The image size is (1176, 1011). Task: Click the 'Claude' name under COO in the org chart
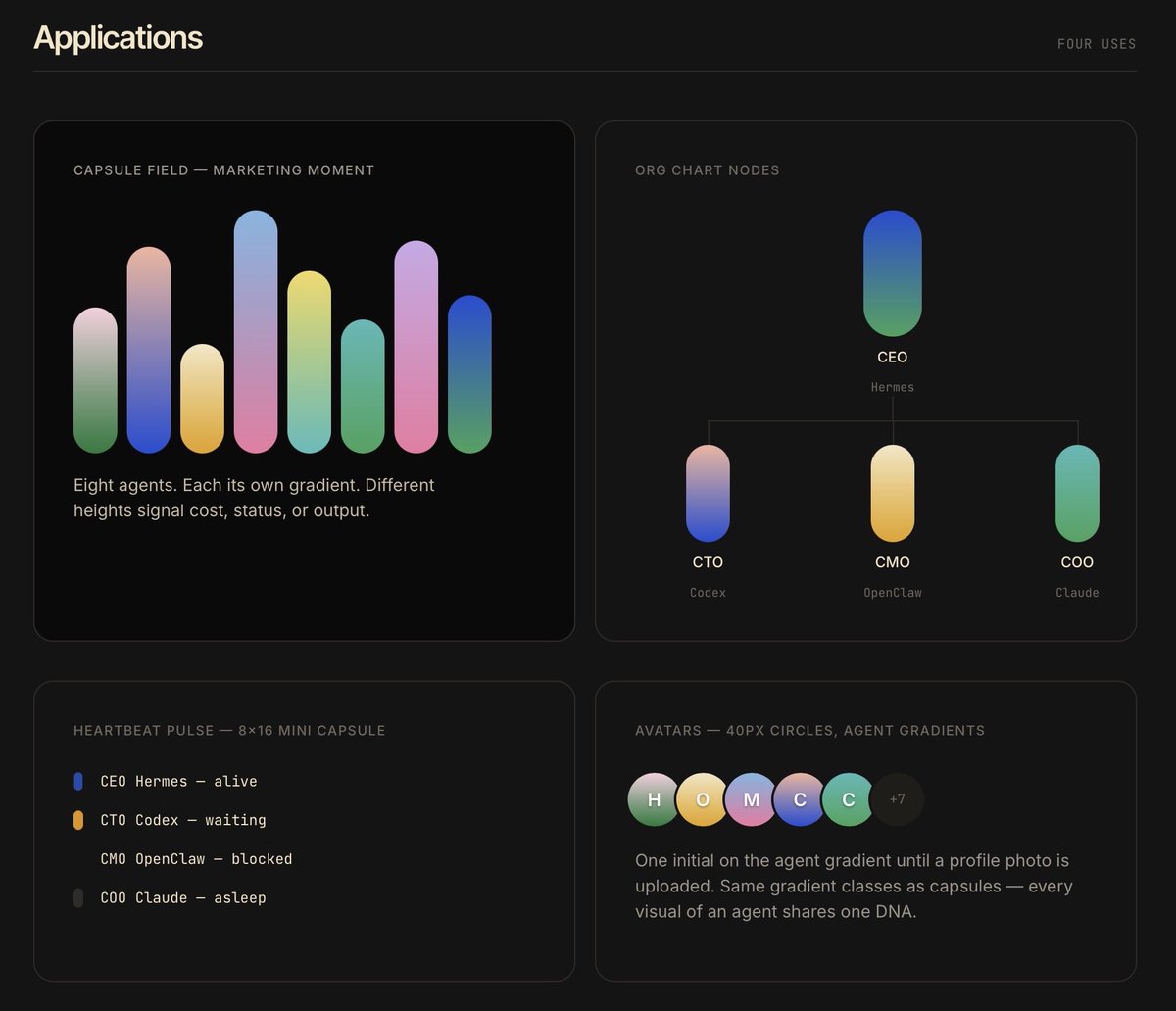pyautogui.click(x=1077, y=593)
